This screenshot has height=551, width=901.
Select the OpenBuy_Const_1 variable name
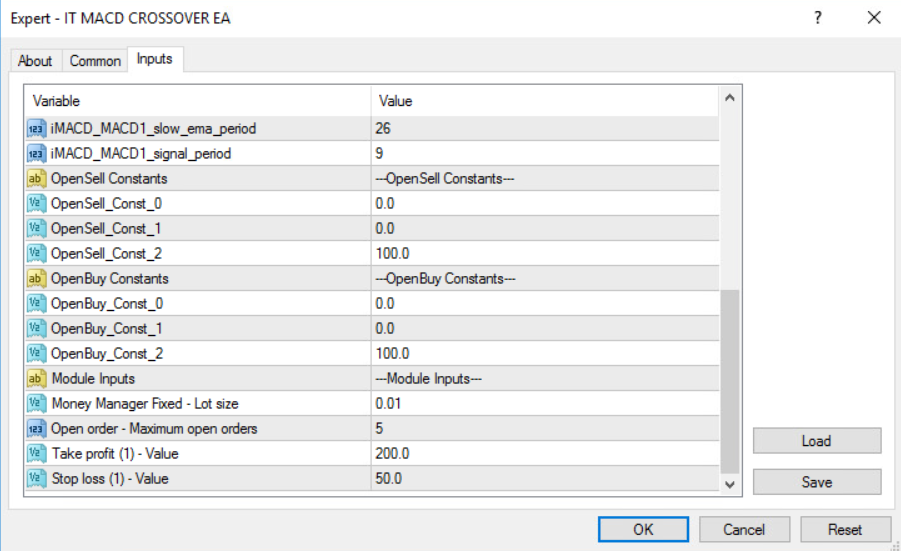coord(107,329)
